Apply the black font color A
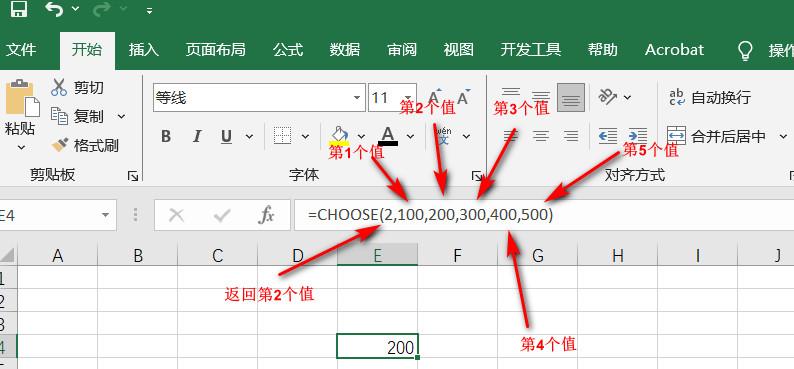794x369 pixels. [x=388, y=136]
